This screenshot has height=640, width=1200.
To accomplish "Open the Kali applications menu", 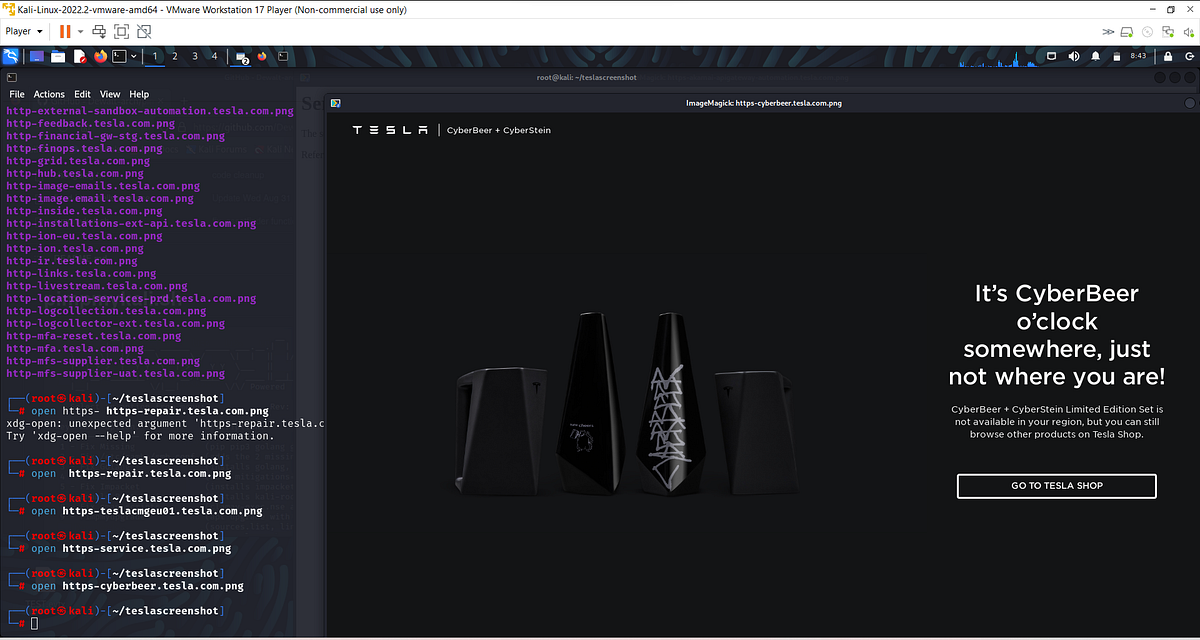I will point(11,56).
